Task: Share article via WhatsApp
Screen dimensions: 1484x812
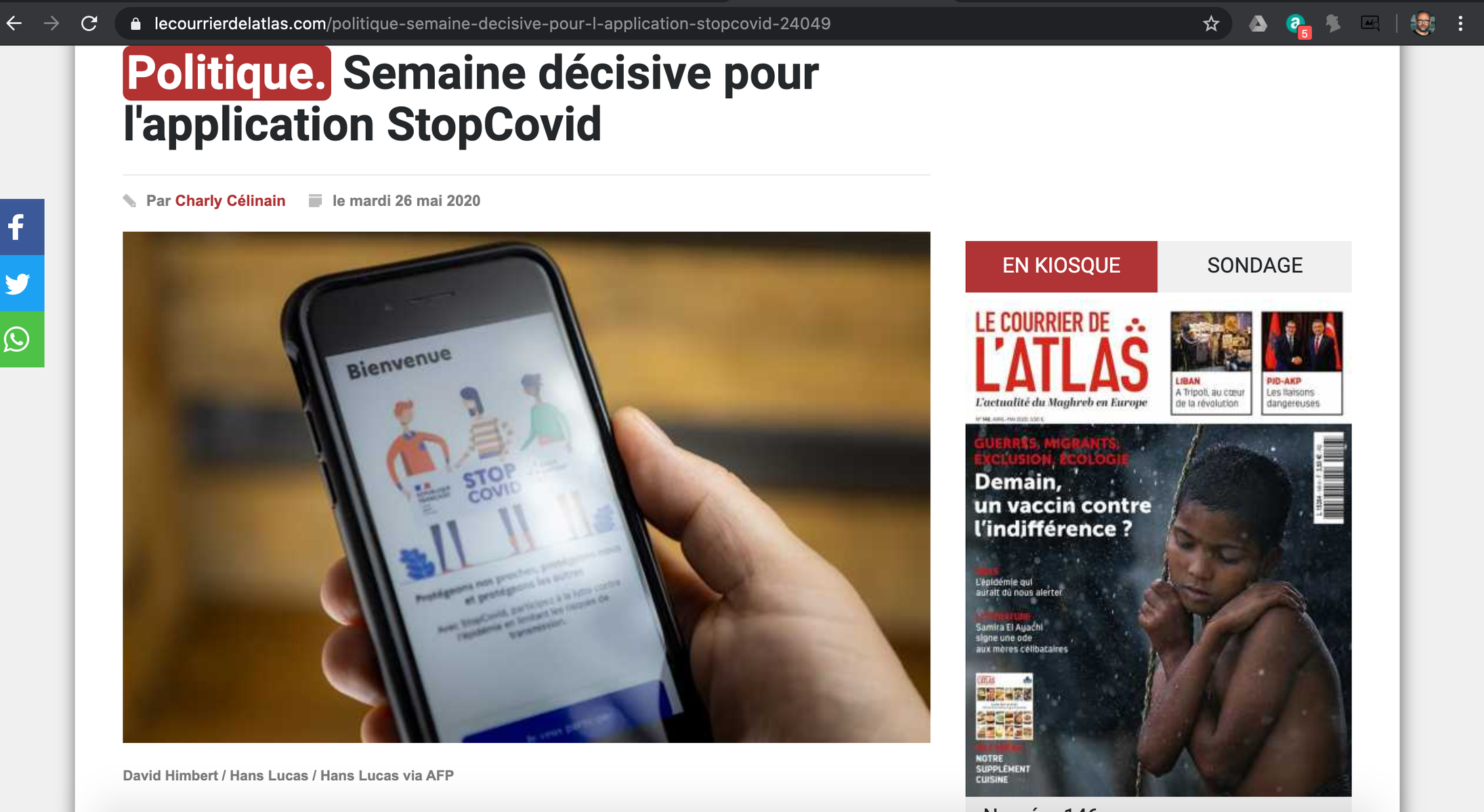Action: (x=22, y=339)
